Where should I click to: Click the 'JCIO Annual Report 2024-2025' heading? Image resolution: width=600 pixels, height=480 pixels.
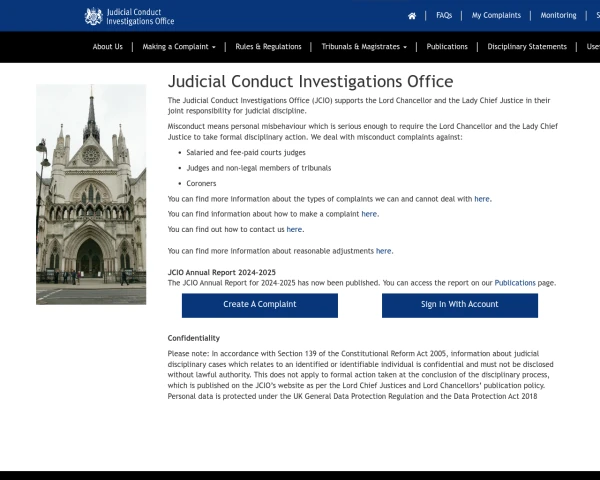[222, 273]
